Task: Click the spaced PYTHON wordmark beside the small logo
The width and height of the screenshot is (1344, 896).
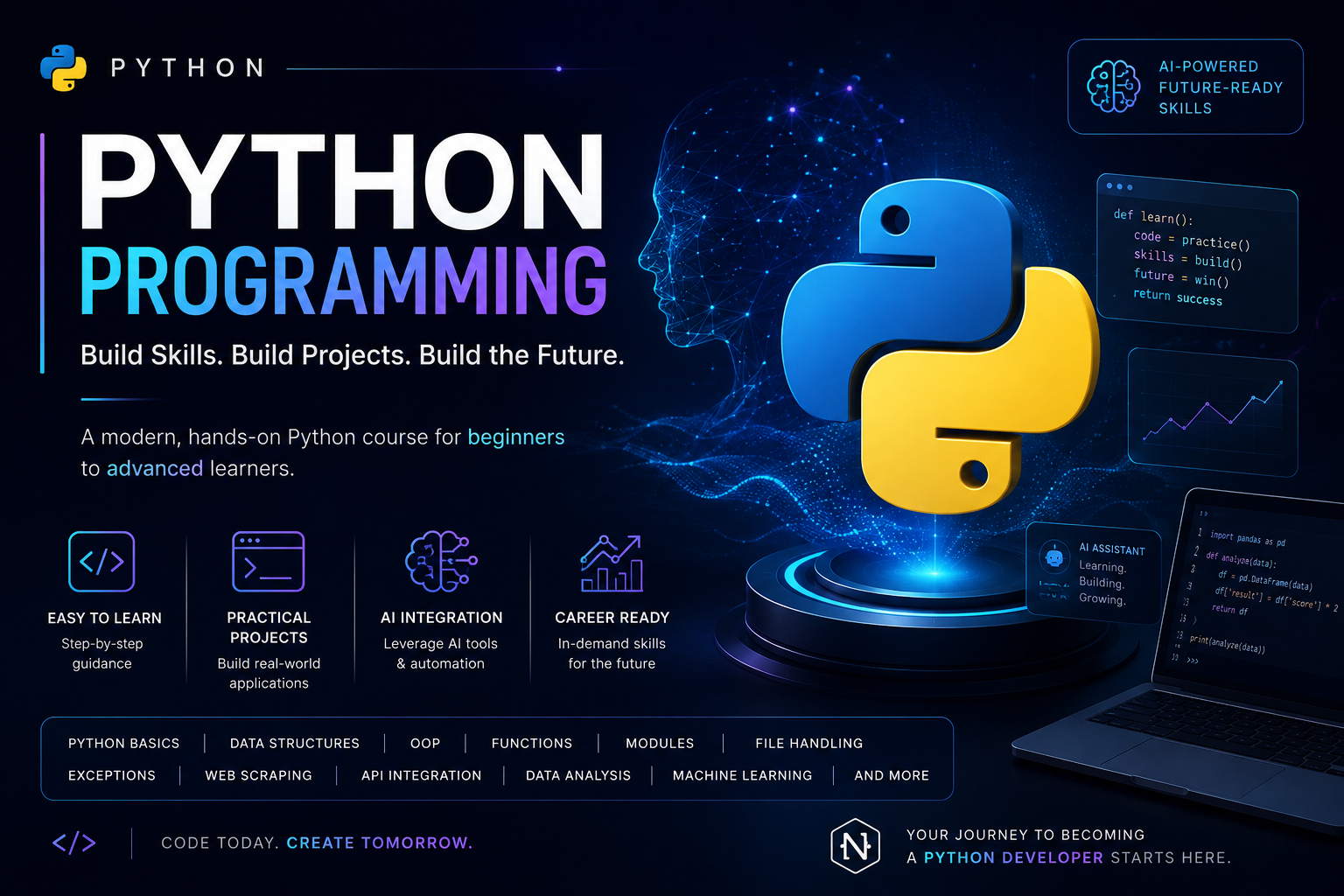Action: point(188,68)
